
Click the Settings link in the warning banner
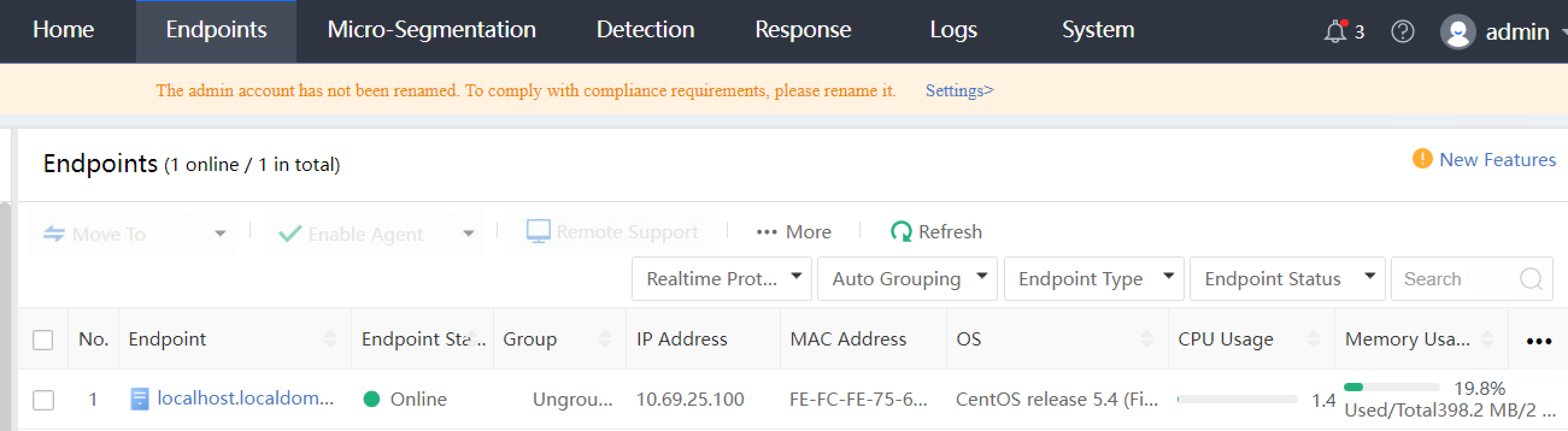[959, 90]
